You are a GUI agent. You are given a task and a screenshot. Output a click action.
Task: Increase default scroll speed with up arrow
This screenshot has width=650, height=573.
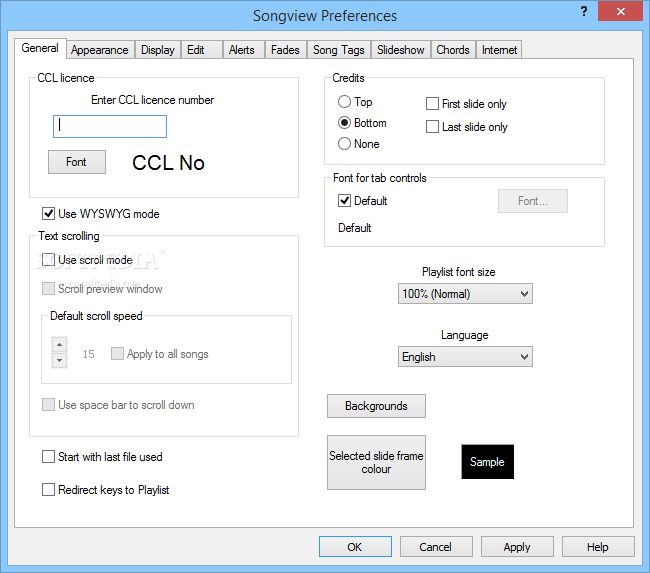(x=59, y=345)
